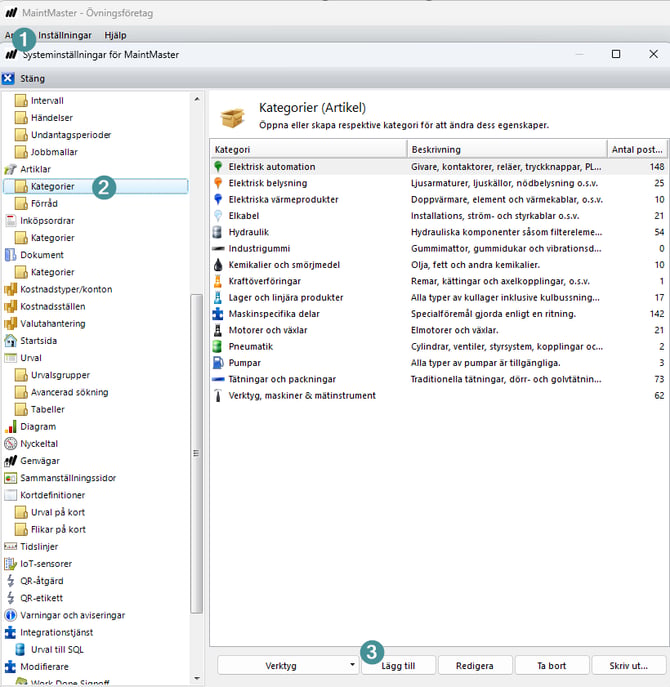Screen dimensions: 670x687
Task: Click the Integrationstjänst puzzle icon
Action: 11,632
